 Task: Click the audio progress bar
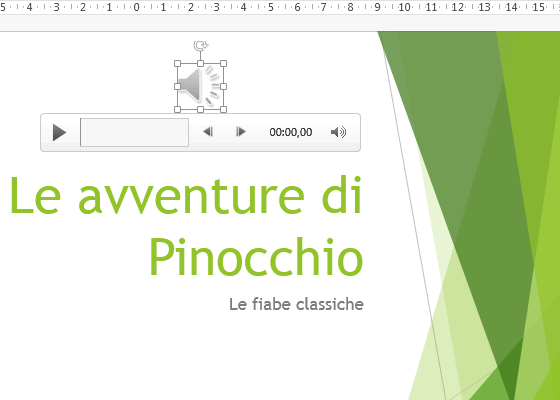tap(134, 132)
